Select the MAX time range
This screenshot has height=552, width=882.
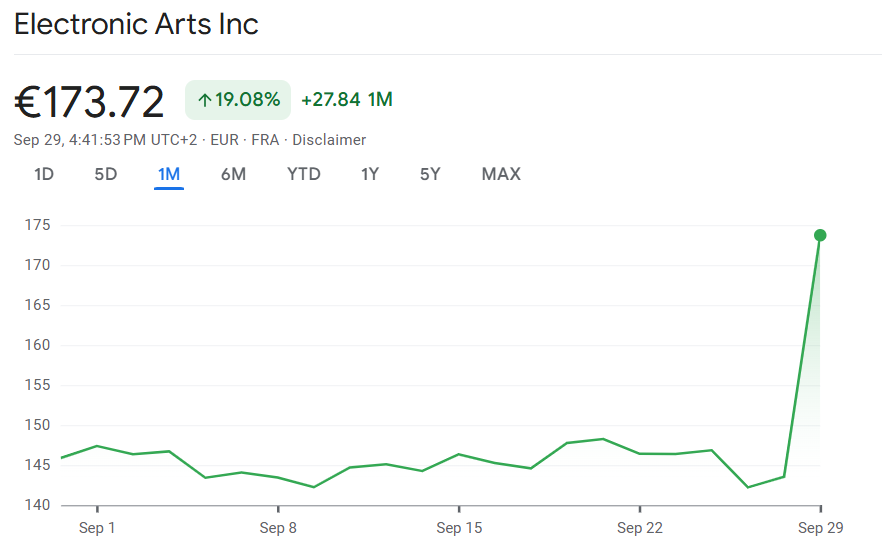501,174
